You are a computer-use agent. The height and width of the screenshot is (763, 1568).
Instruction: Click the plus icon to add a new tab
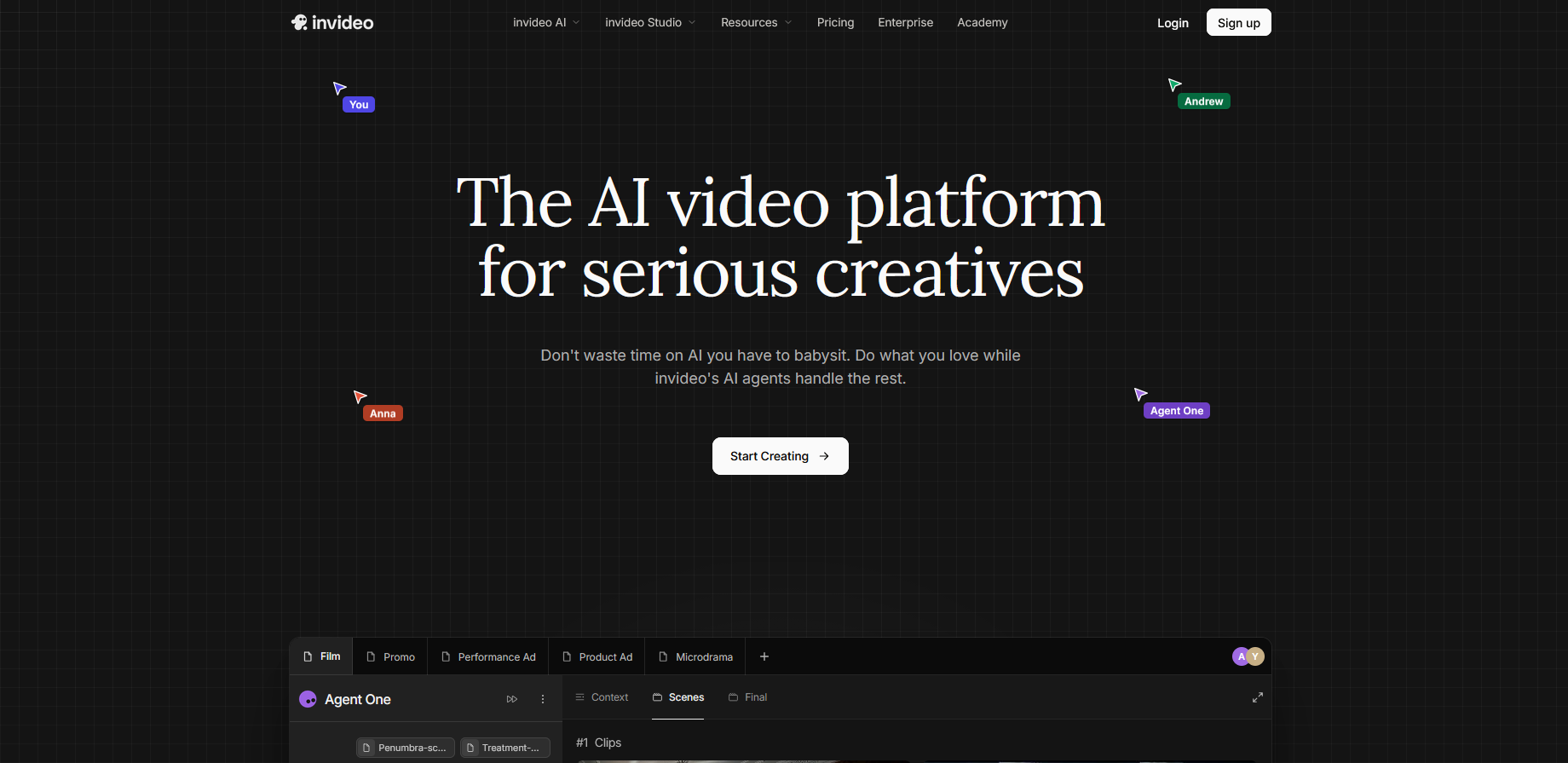[764, 656]
